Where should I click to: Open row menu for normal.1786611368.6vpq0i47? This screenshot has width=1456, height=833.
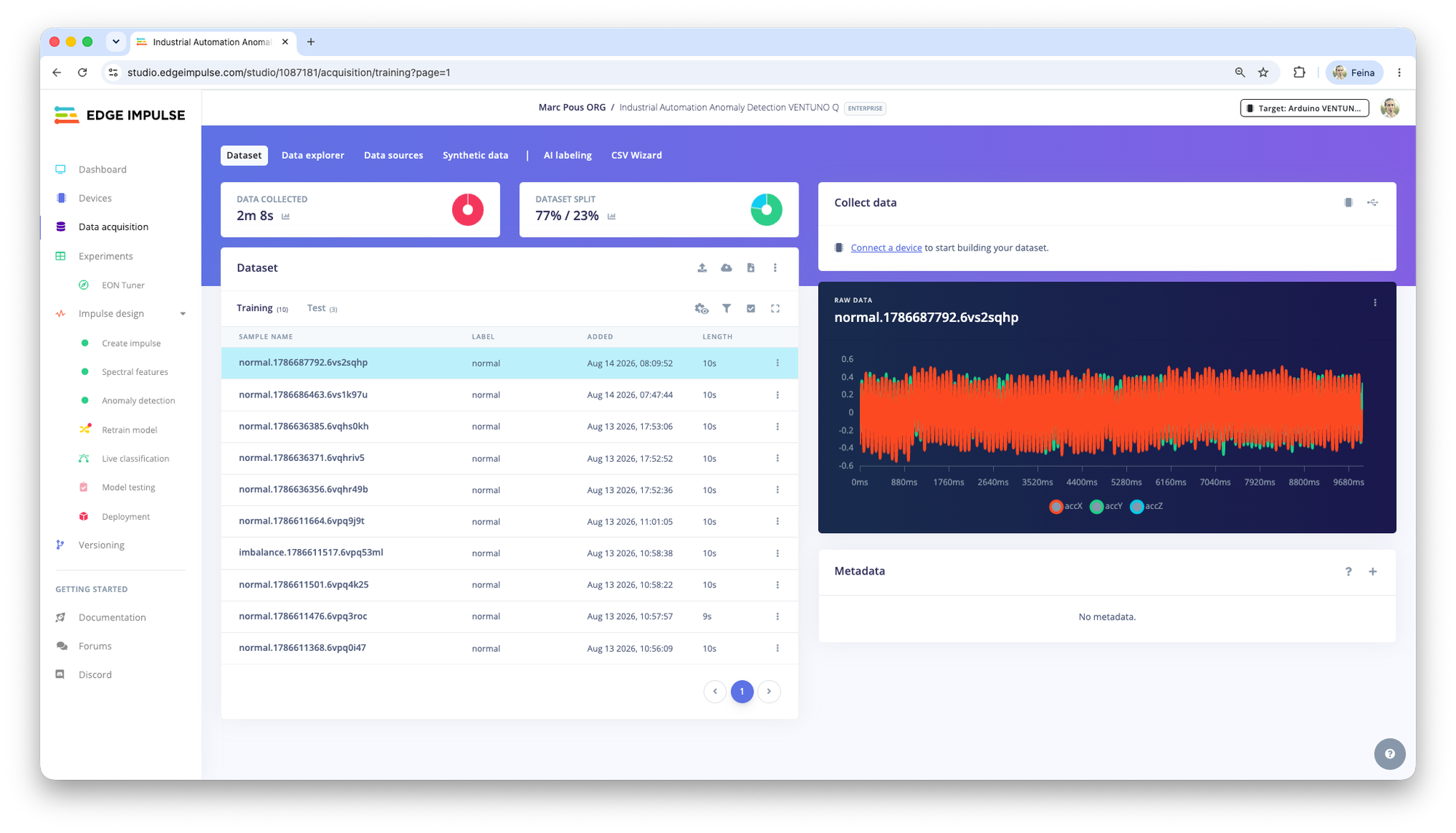tap(778, 649)
